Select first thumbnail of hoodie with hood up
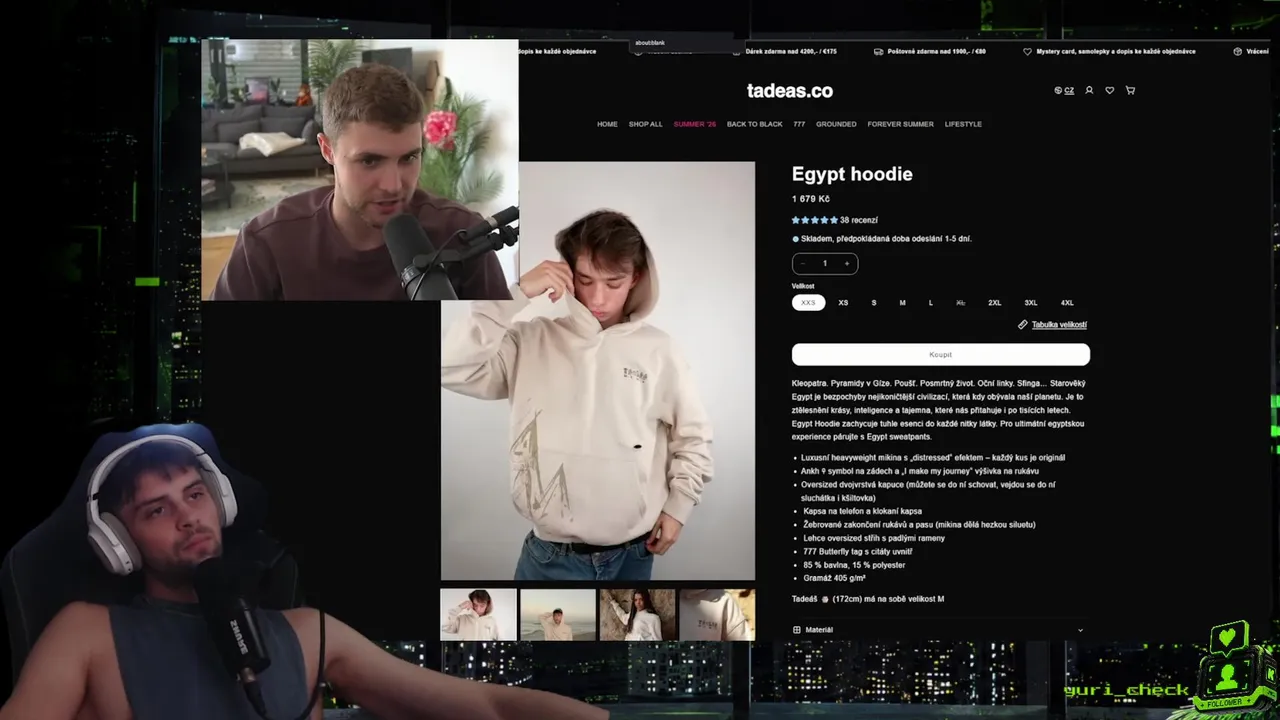This screenshot has height=720, width=1280. pos(479,615)
